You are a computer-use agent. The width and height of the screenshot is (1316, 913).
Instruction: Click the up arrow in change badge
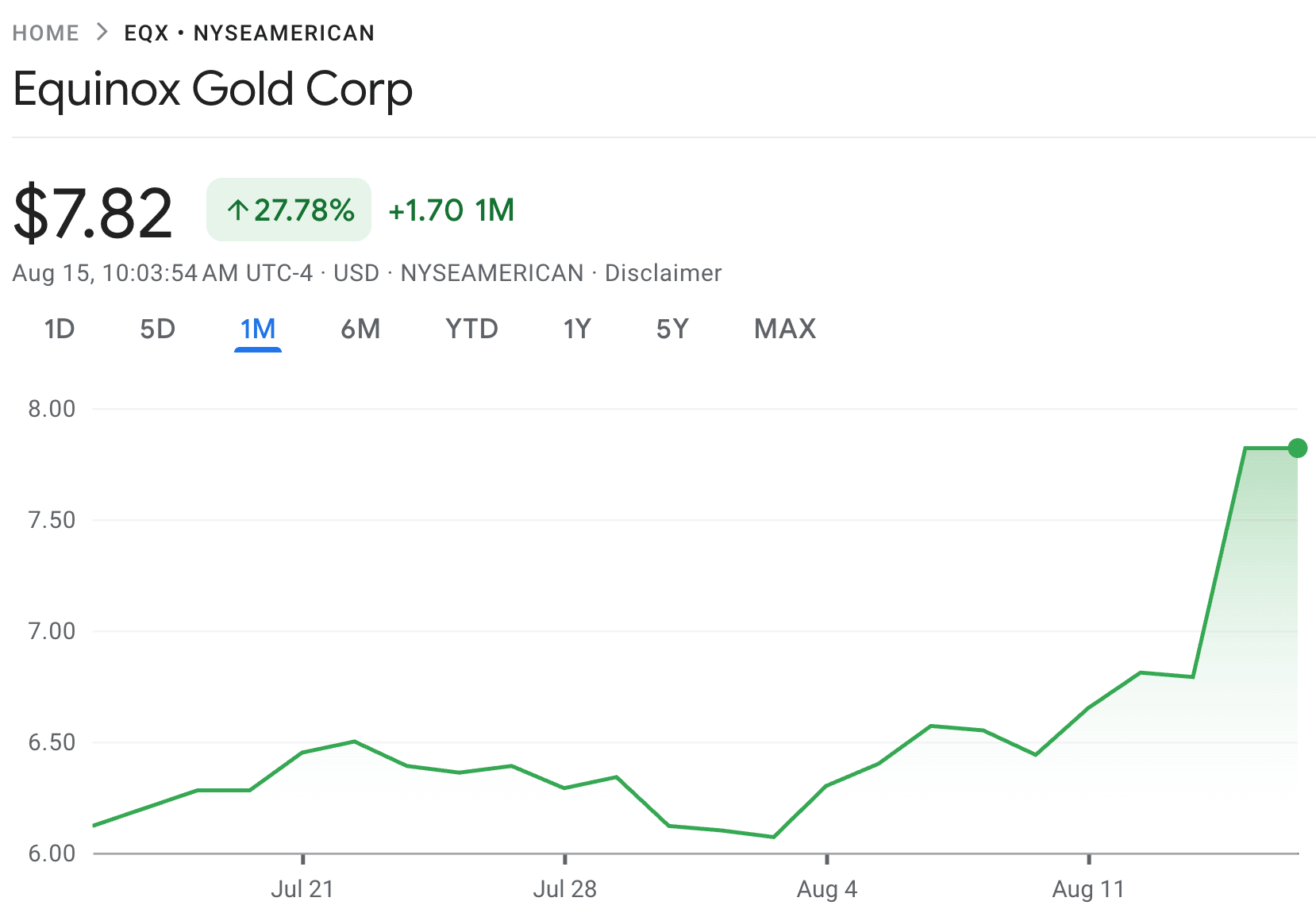point(237,210)
